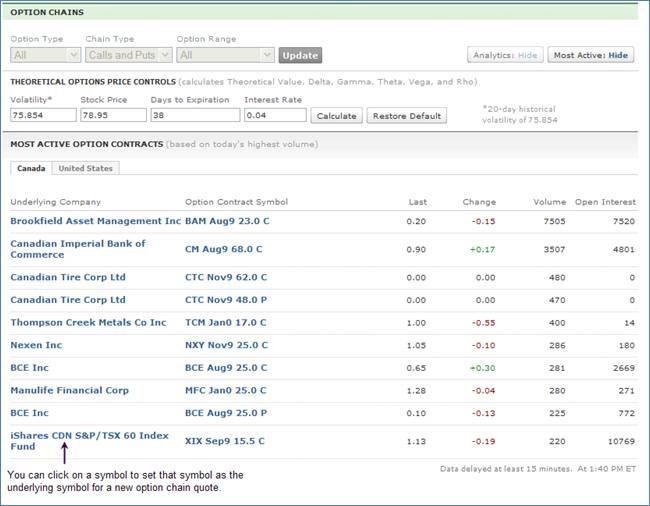Open Nexen Inc company link
The width and height of the screenshot is (650, 506).
point(36,345)
